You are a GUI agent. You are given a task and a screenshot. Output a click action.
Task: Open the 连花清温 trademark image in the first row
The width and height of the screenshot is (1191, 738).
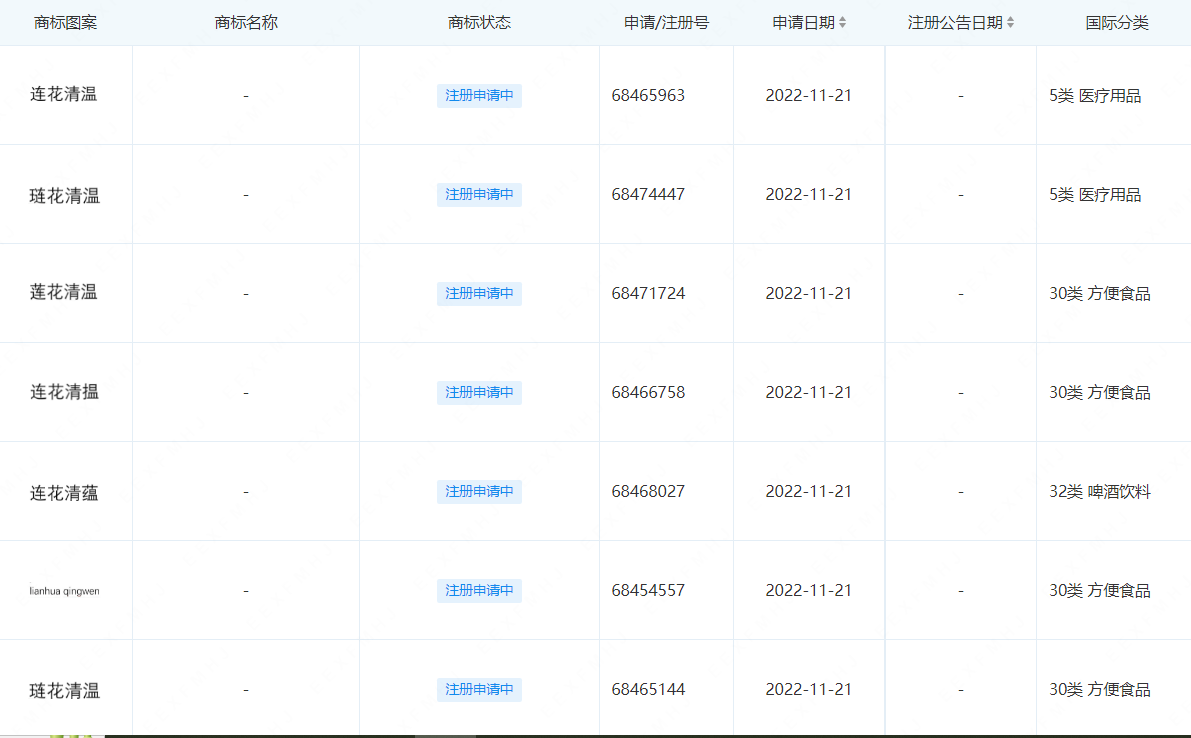pyautogui.click(x=64, y=94)
